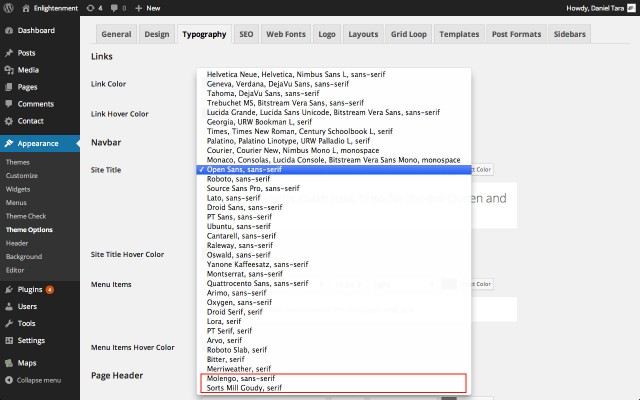Open the Grid Loop tab

409,34
